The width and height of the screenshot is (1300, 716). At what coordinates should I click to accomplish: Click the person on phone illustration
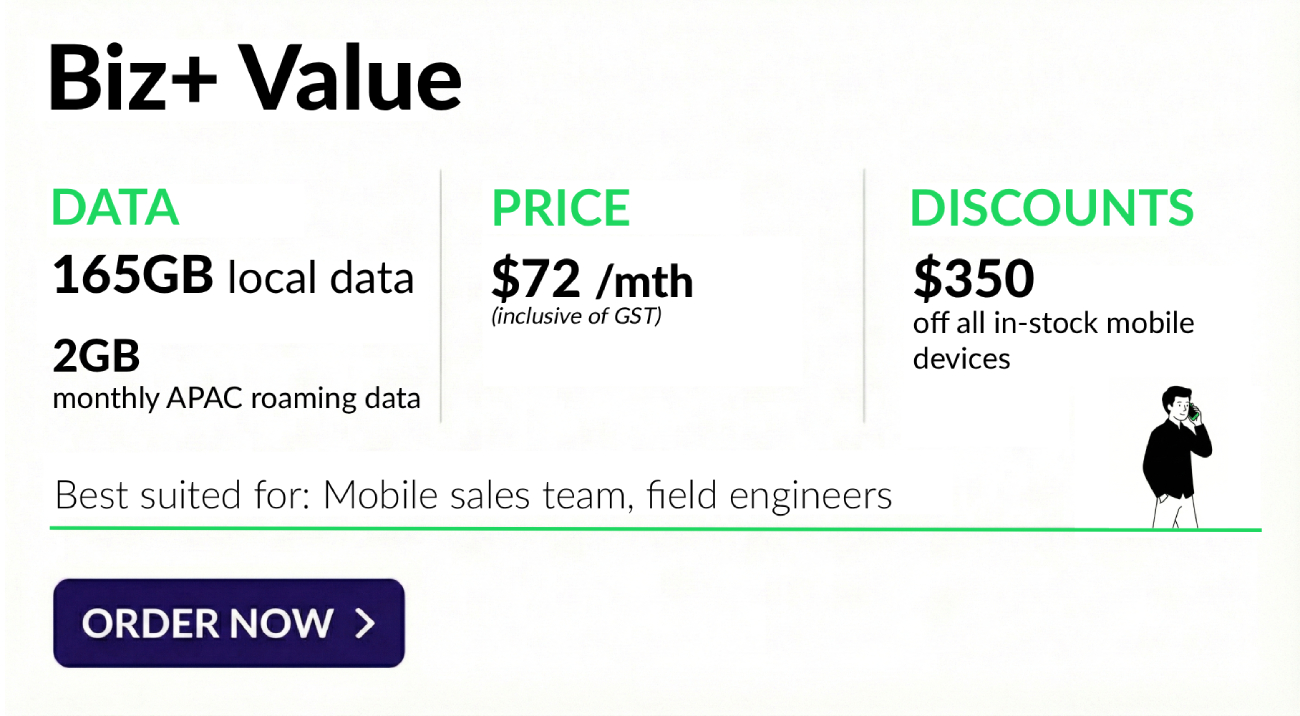click(1178, 455)
